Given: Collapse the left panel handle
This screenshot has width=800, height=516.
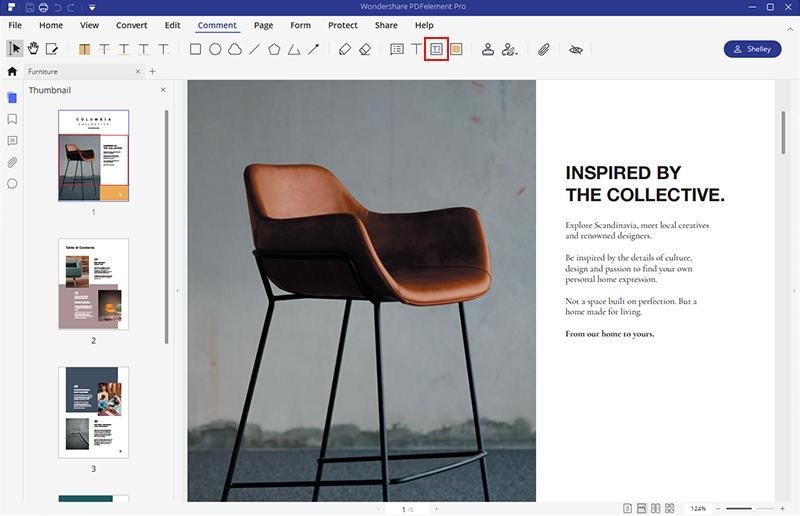Looking at the screenshot, I should pyautogui.click(x=178, y=291).
